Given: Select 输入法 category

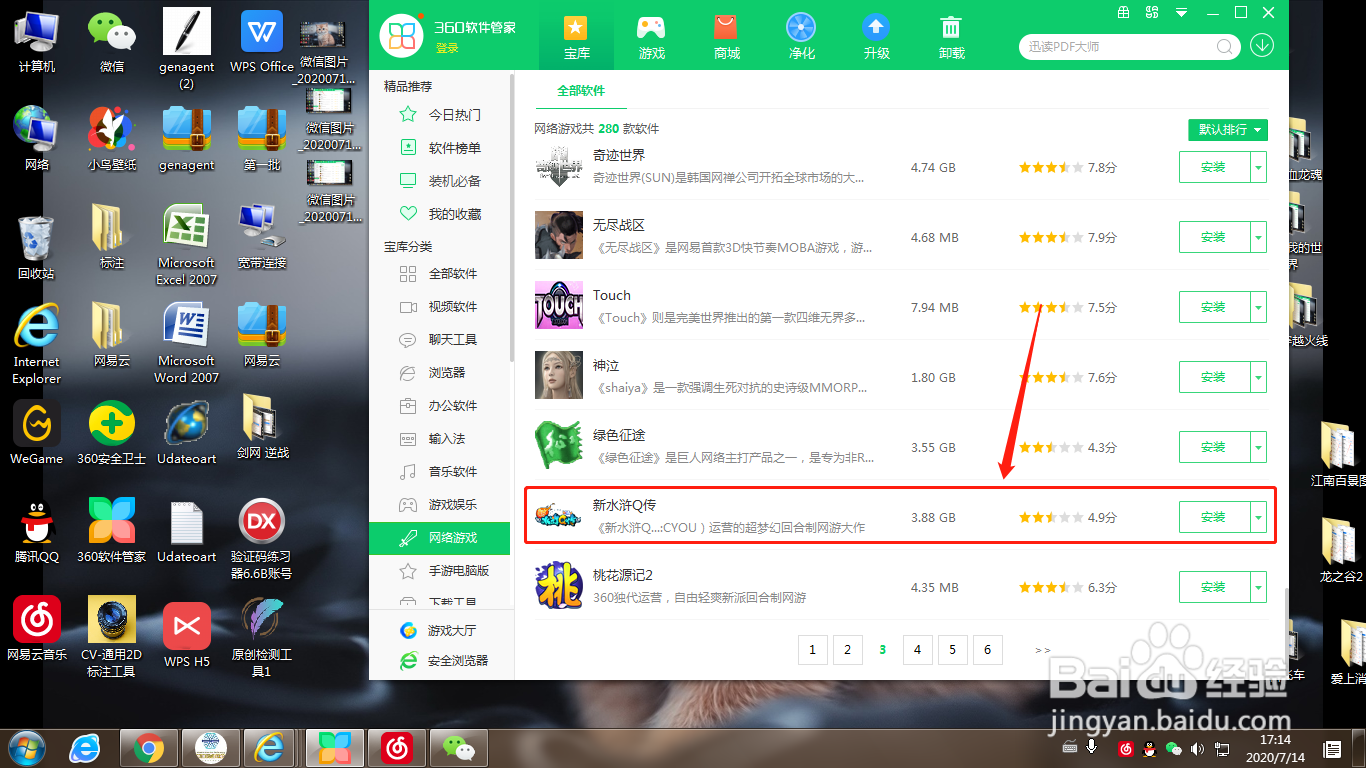Looking at the screenshot, I should pyautogui.click(x=440, y=439).
